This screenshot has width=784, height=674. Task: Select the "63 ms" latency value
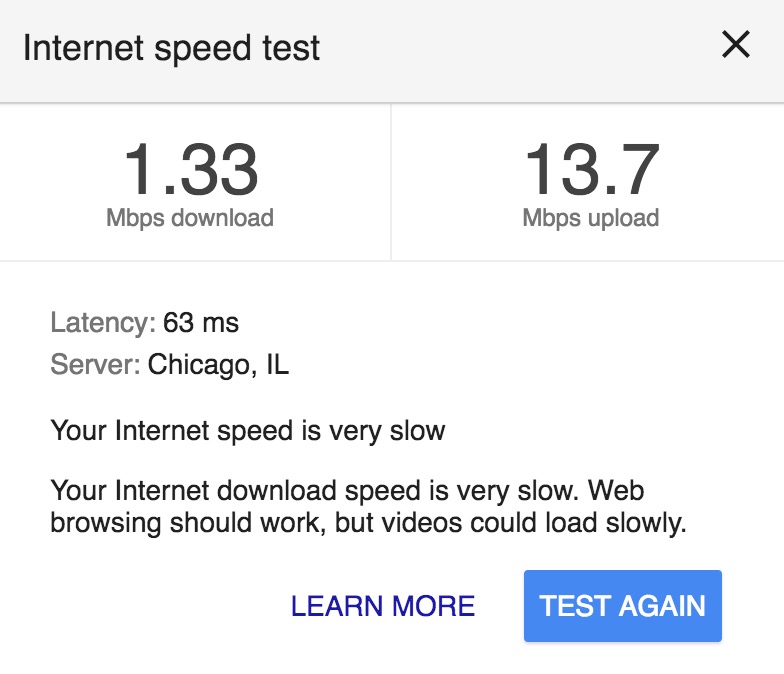pyautogui.click(x=201, y=323)
